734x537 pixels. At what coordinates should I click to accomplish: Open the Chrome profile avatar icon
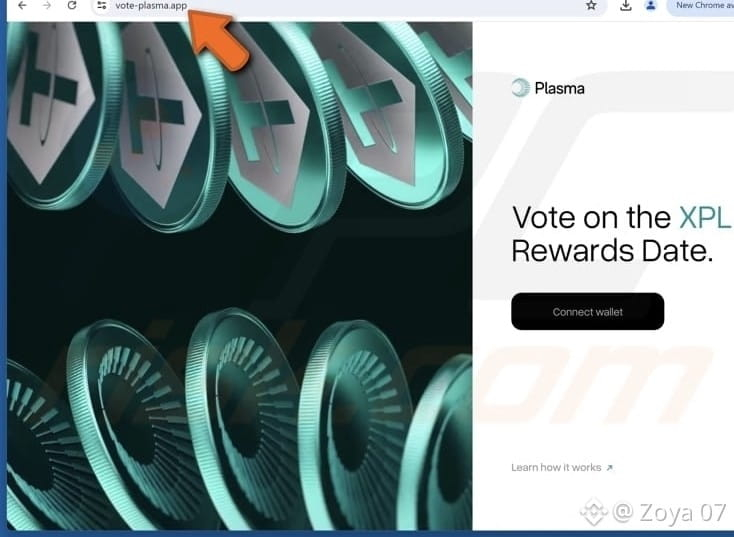click(651, 6)
